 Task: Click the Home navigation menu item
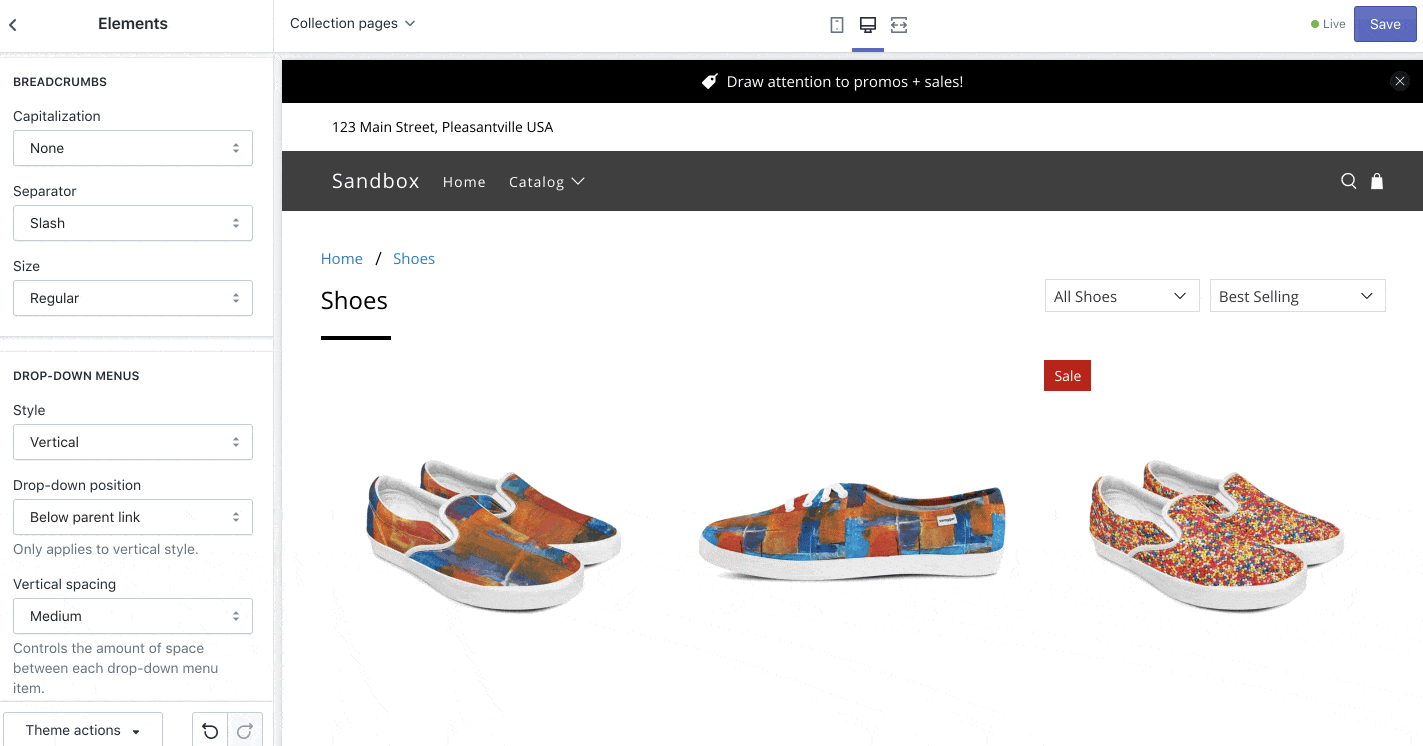464,182
